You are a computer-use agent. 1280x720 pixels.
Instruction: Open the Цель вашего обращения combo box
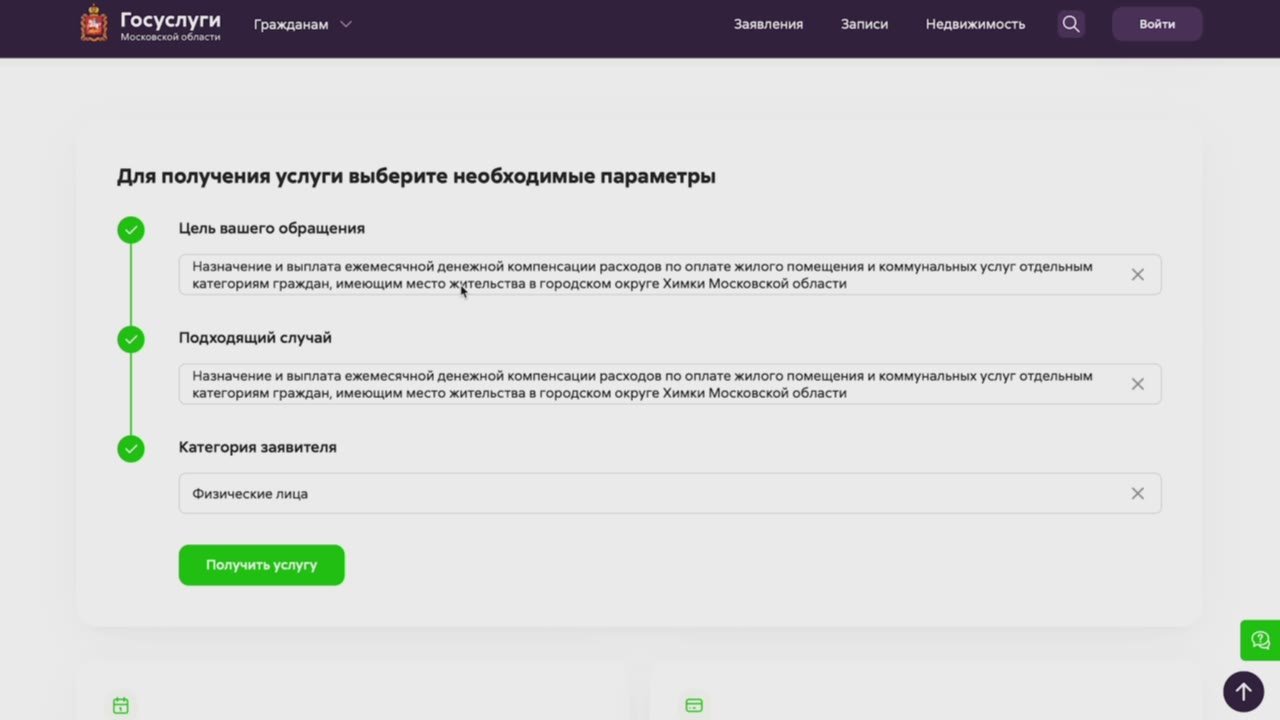[x=650, y=275]
